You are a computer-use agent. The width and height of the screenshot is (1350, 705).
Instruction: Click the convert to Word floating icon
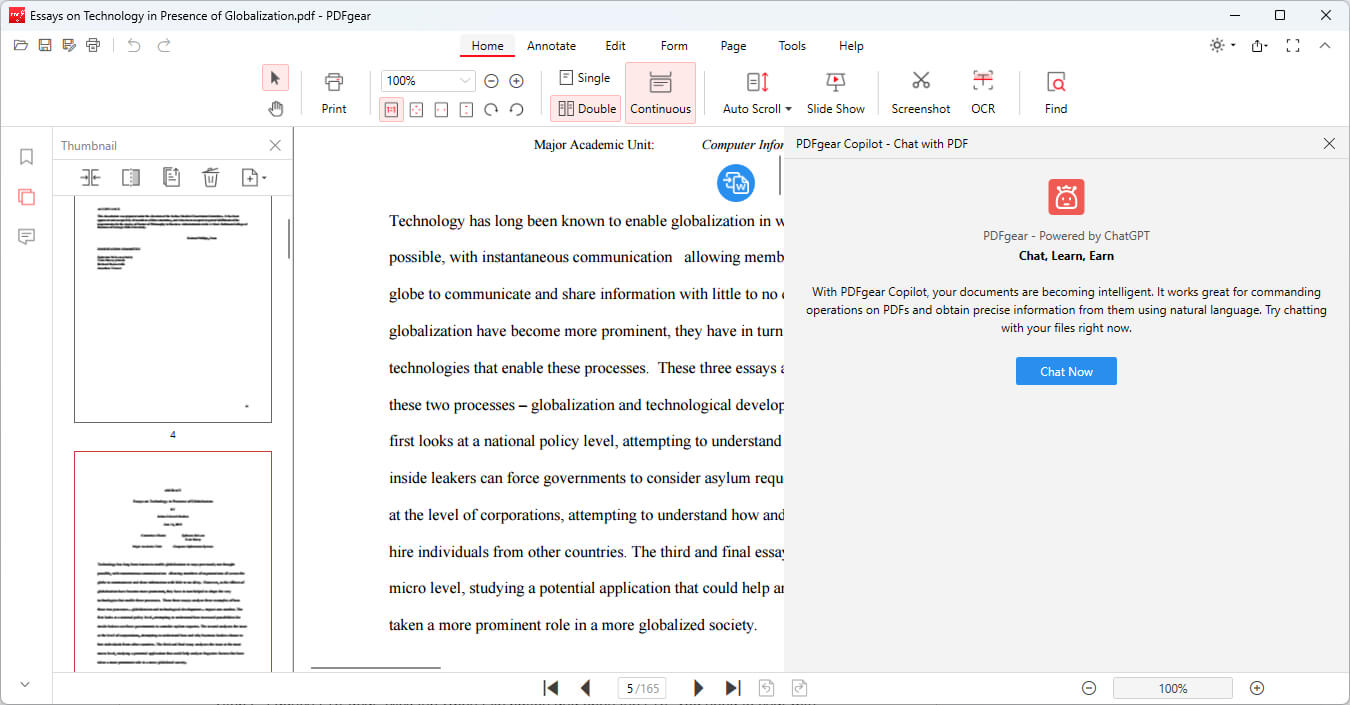coord(736,182)
